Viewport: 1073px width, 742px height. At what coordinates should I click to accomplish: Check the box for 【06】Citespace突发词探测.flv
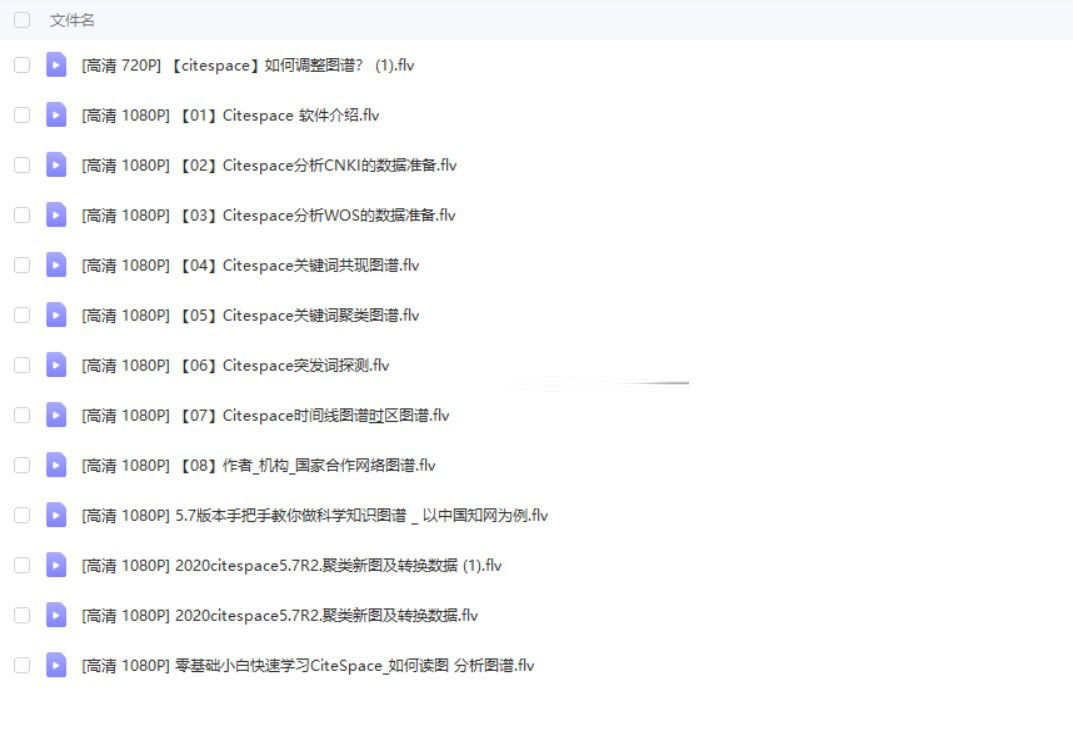point(22,365)
